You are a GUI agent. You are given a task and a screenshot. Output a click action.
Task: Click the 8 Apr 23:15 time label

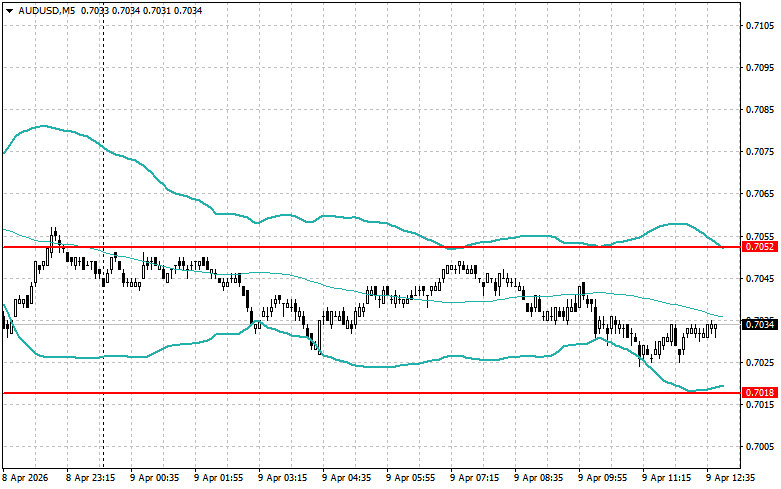[x=91, y=478]
